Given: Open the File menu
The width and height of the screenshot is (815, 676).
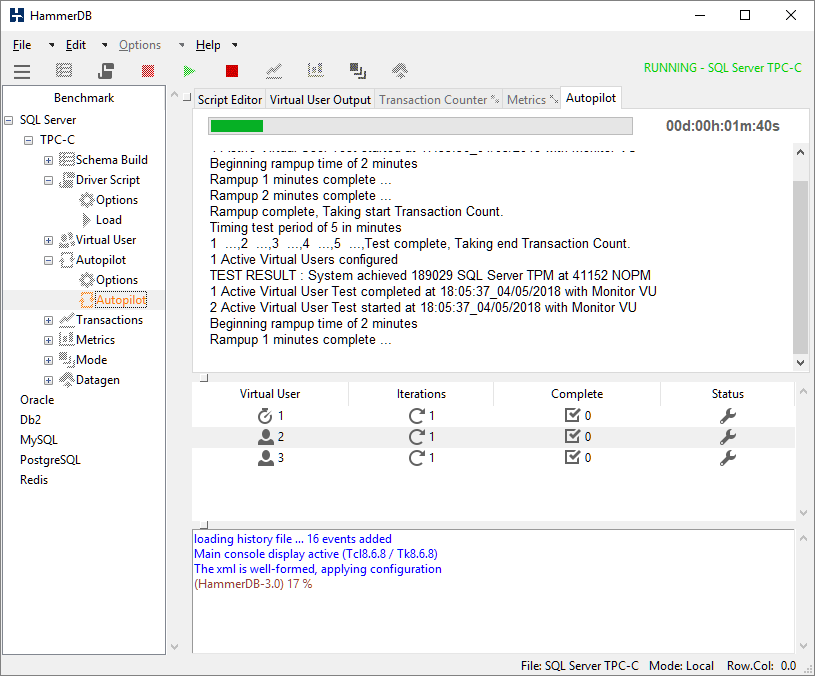Looking at the screenshot, I should tap(22, 45).
